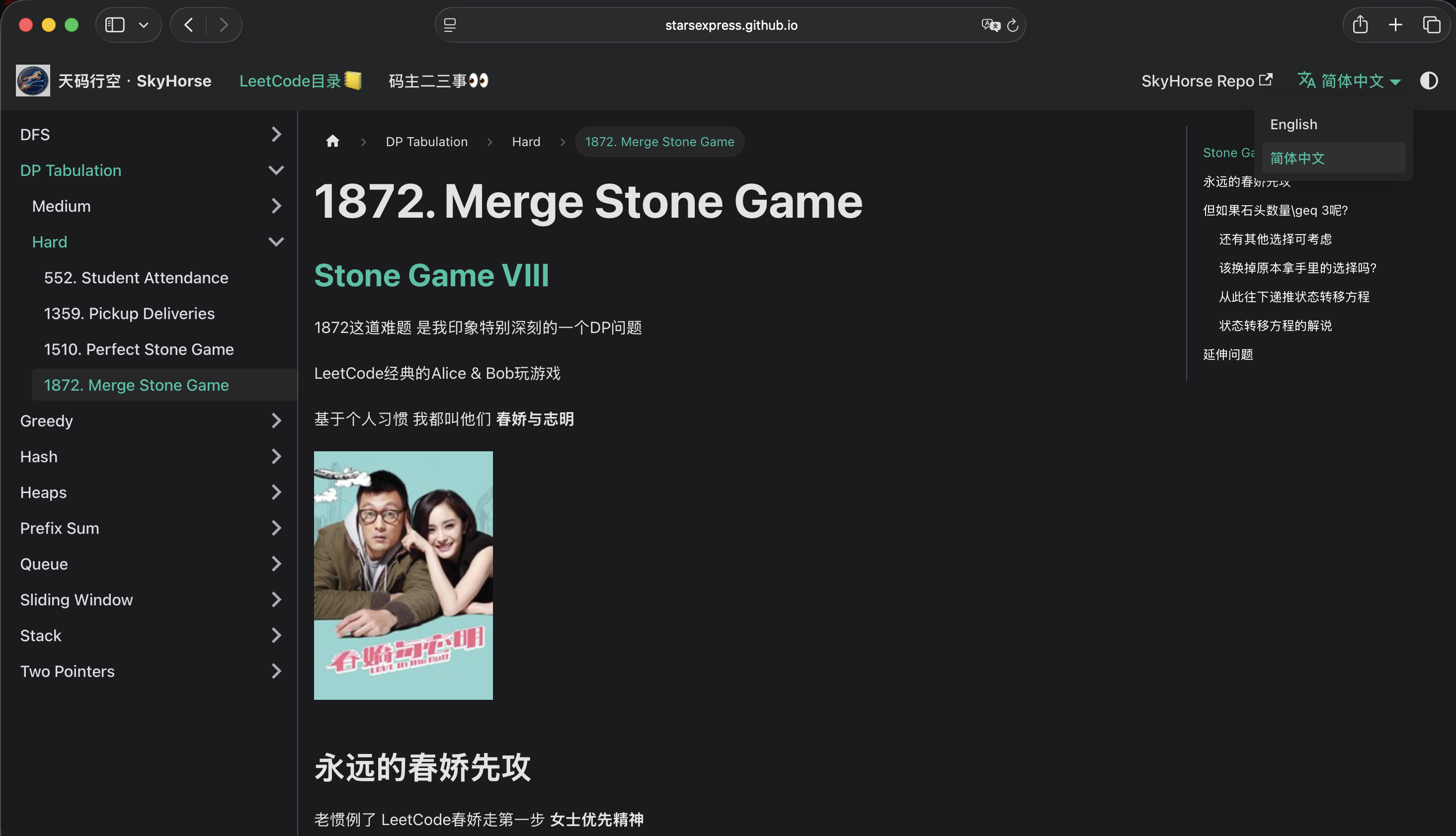Screen dimensions: 1456x836
Task: Expand the Heaps sidebar category
Action: coord(276,493)
